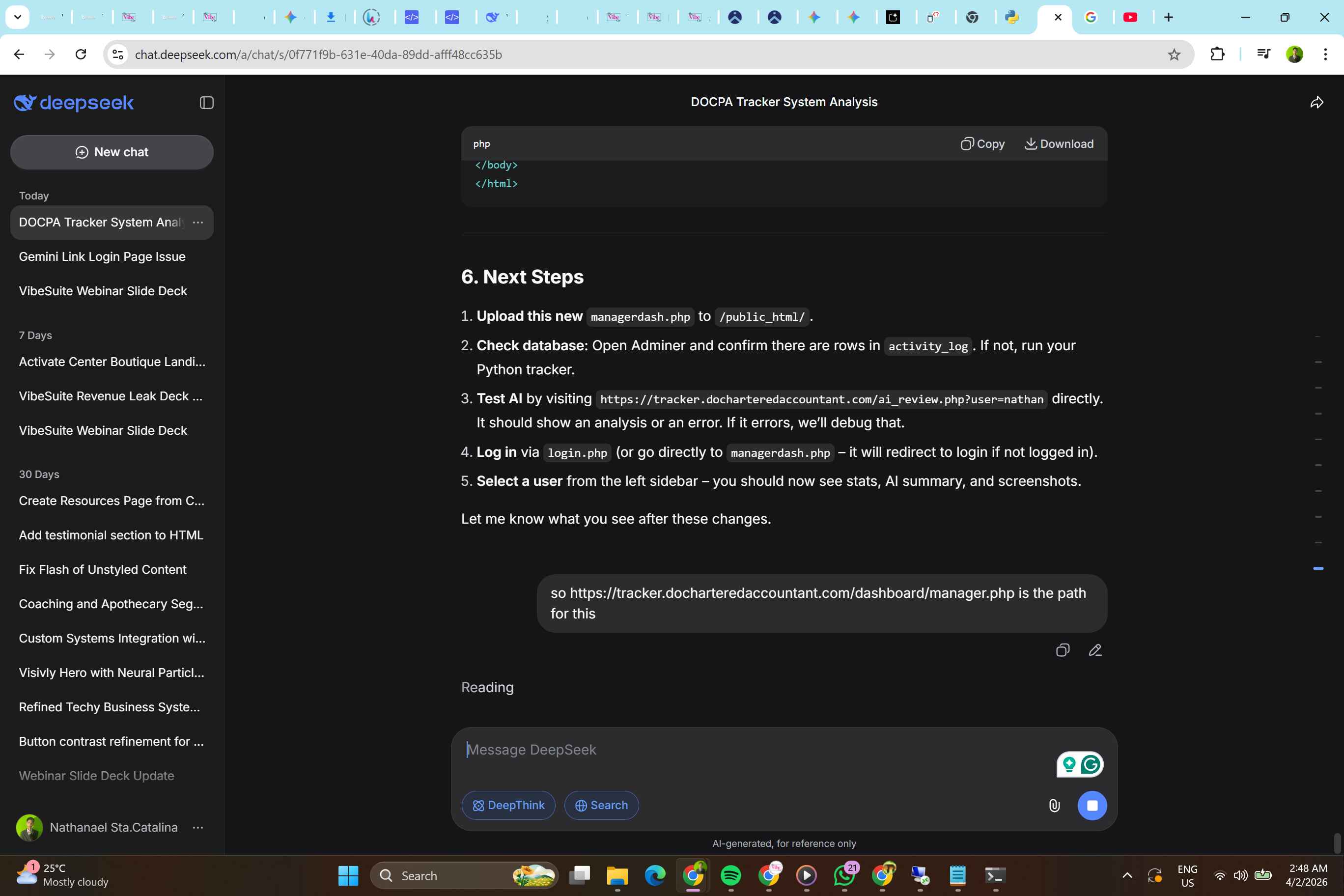Expand the browser tab search dropdown

point(17,17)
